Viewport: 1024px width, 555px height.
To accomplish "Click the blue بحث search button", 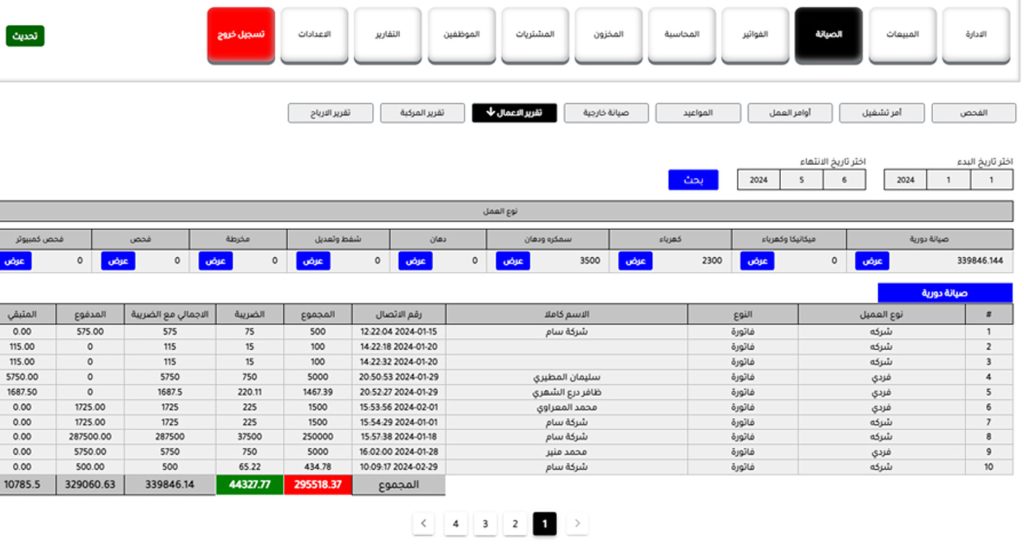I will (693, 180).
